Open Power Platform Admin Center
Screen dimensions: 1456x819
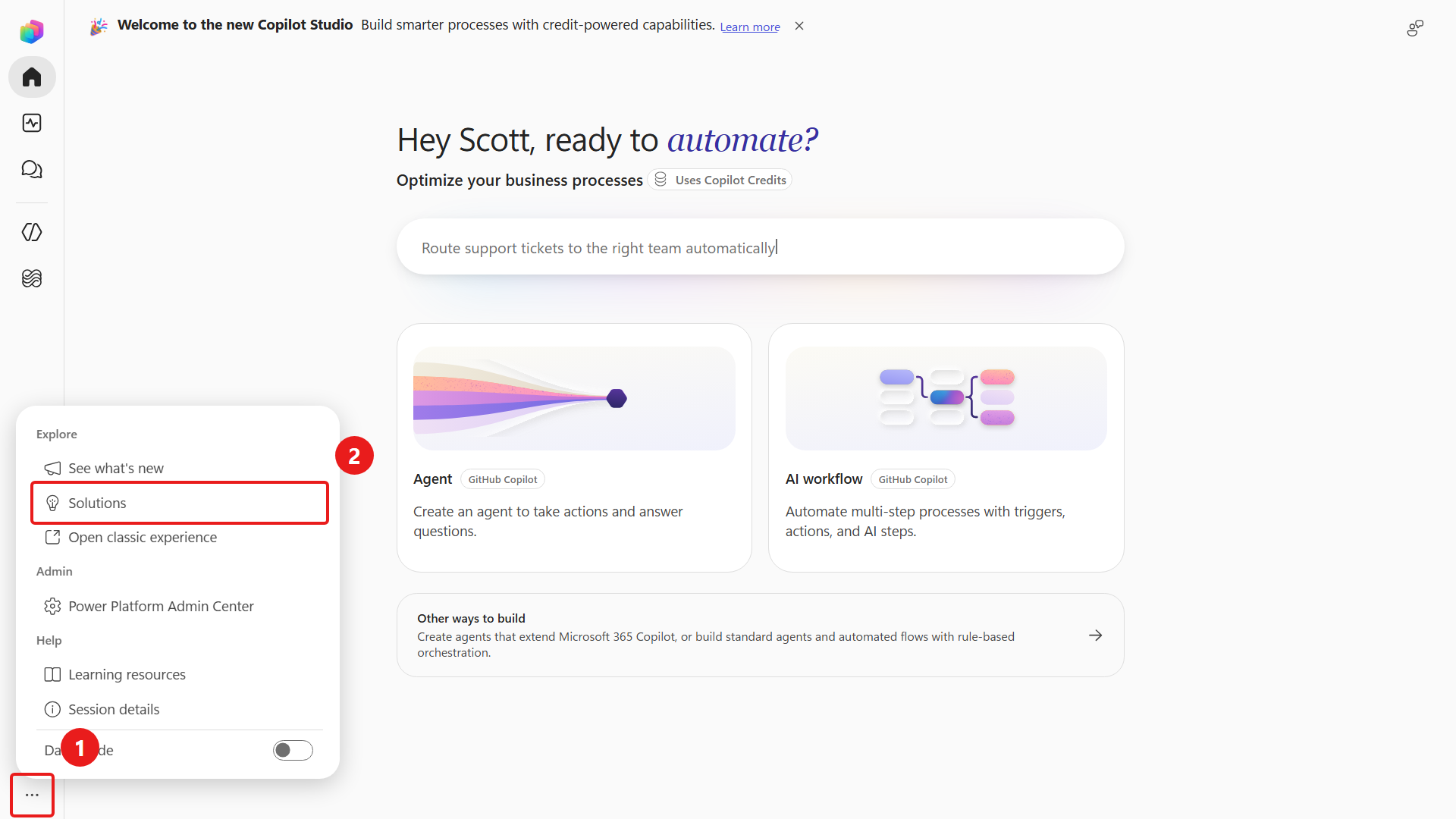coord(180,606)
